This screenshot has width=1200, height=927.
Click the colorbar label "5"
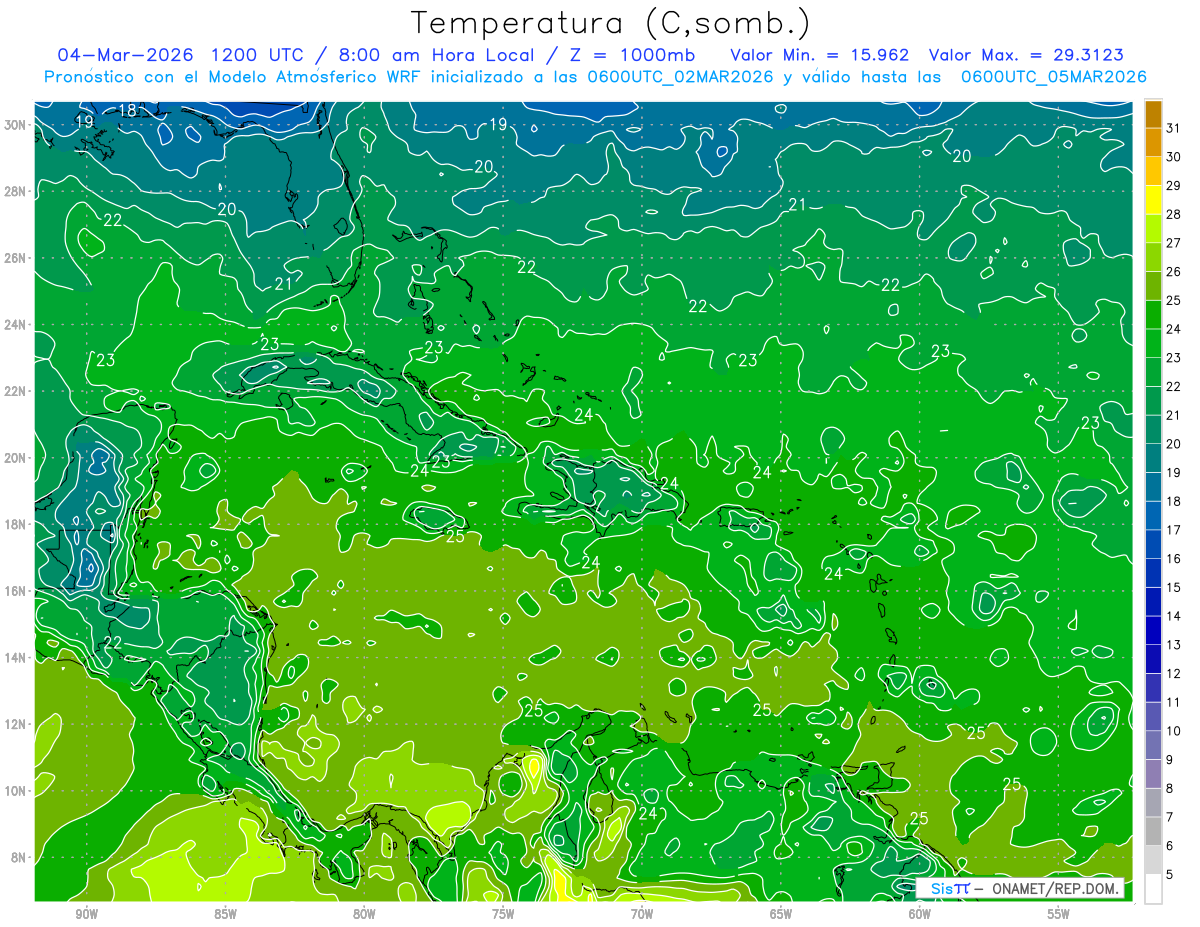1170,875
